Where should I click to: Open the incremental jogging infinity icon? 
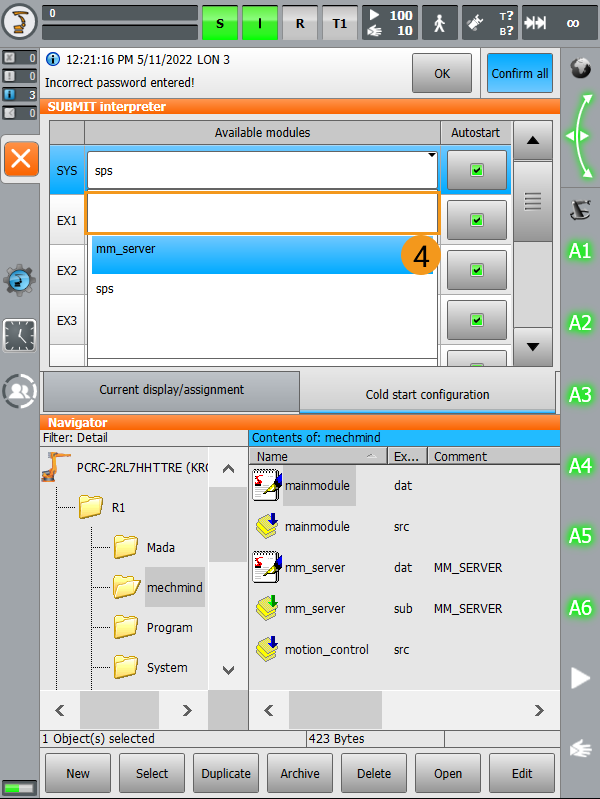(560, 23)
